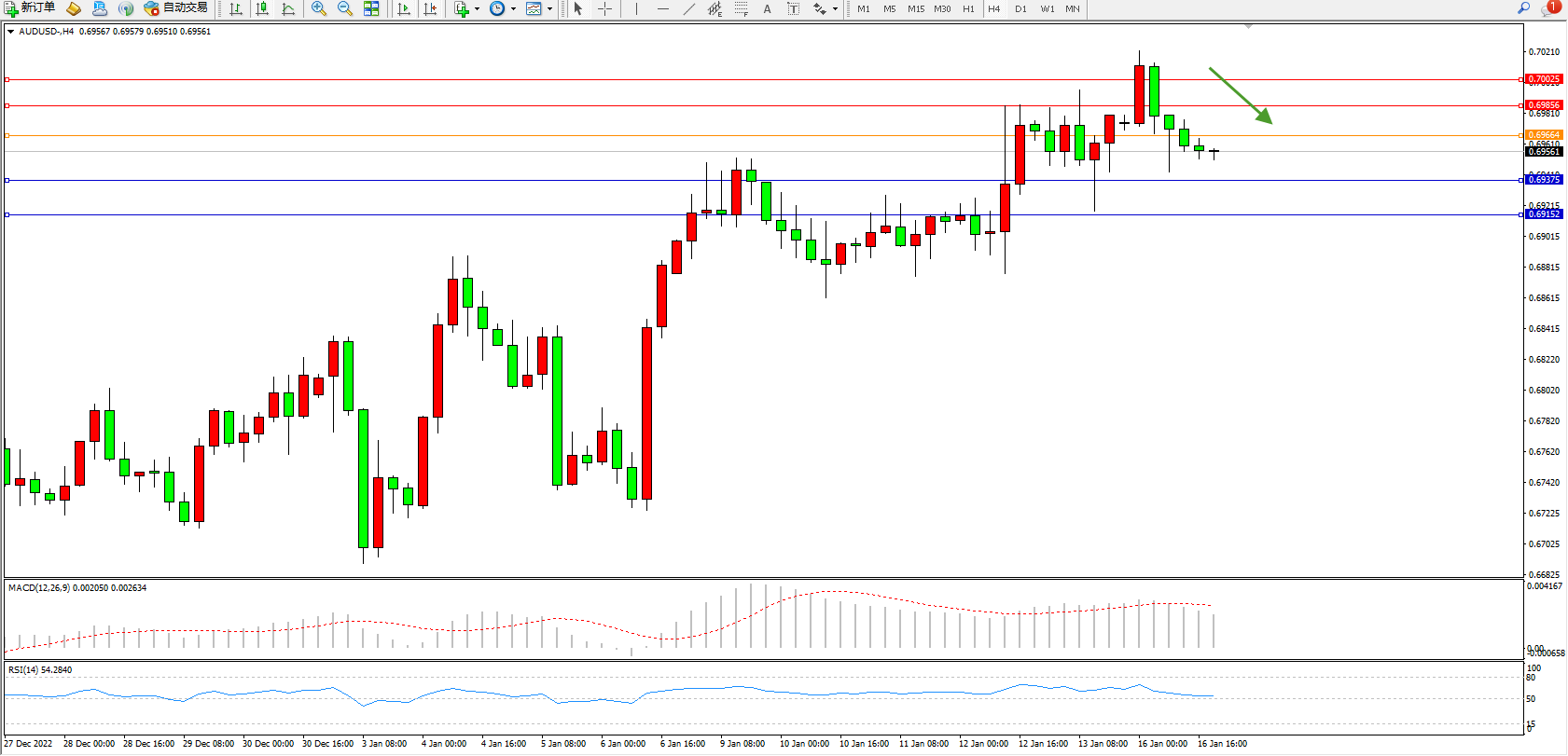Screen dimensions: 1568x756
Task: Zoom in on the chart
Action: coord(319,8)
